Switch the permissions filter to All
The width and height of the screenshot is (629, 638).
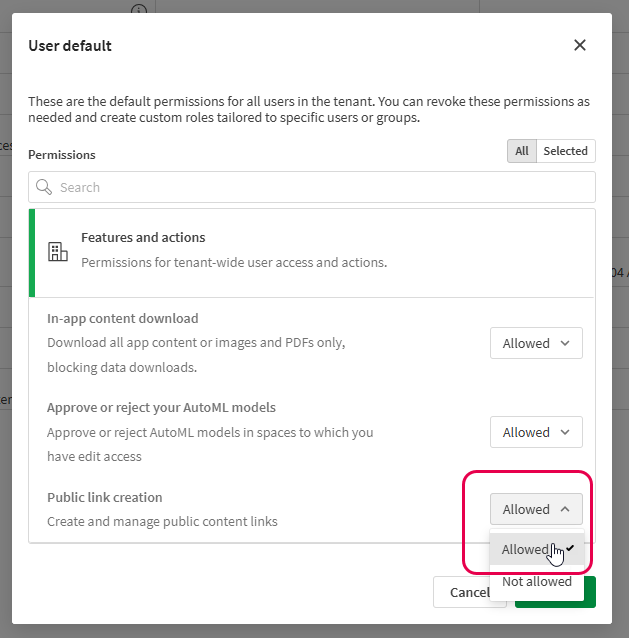tap(521, 151)
